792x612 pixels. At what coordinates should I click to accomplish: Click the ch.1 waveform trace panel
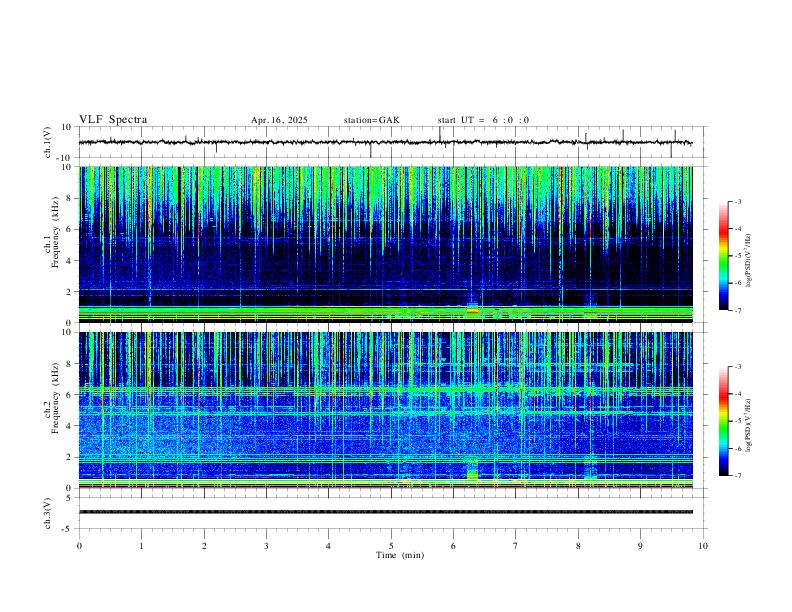pyautogui.click(x=391, y=142)
